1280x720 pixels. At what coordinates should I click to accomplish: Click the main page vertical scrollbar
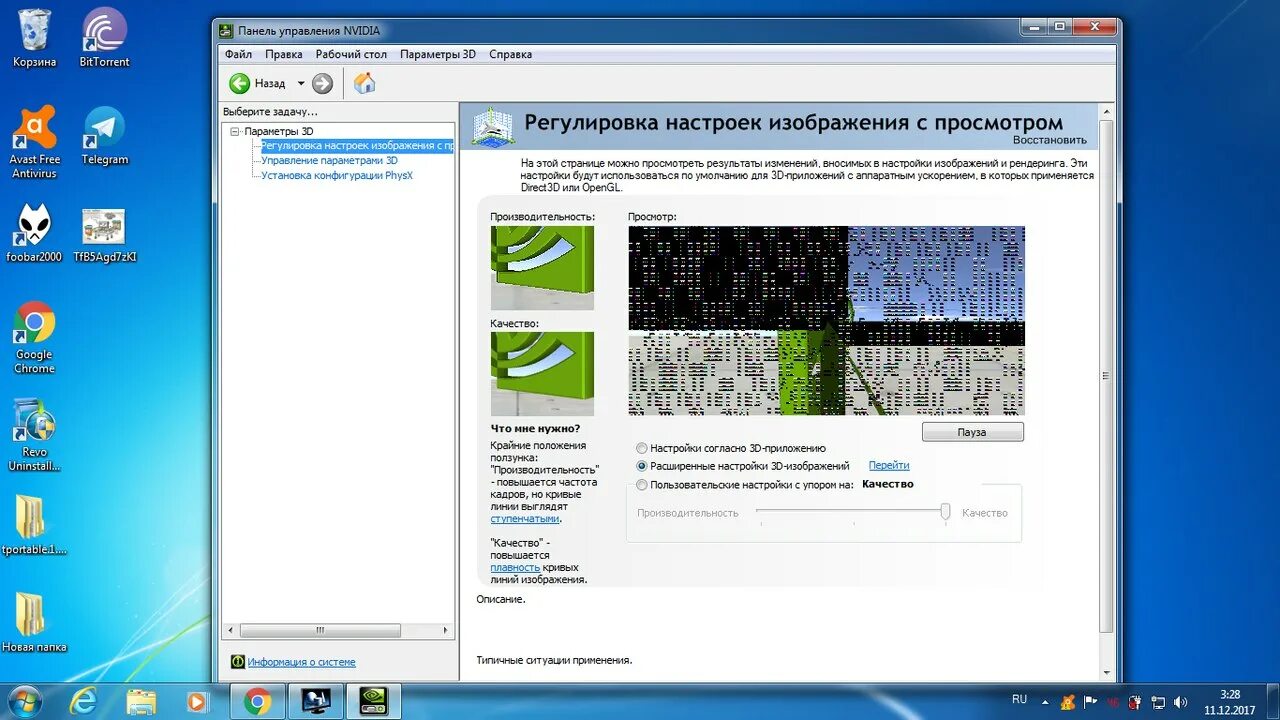(x=1105, y=375)
